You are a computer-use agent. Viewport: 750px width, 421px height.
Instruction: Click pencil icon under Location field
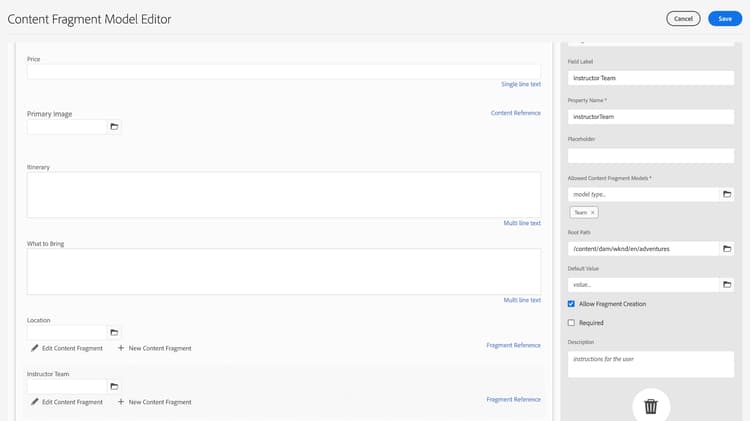34,348
